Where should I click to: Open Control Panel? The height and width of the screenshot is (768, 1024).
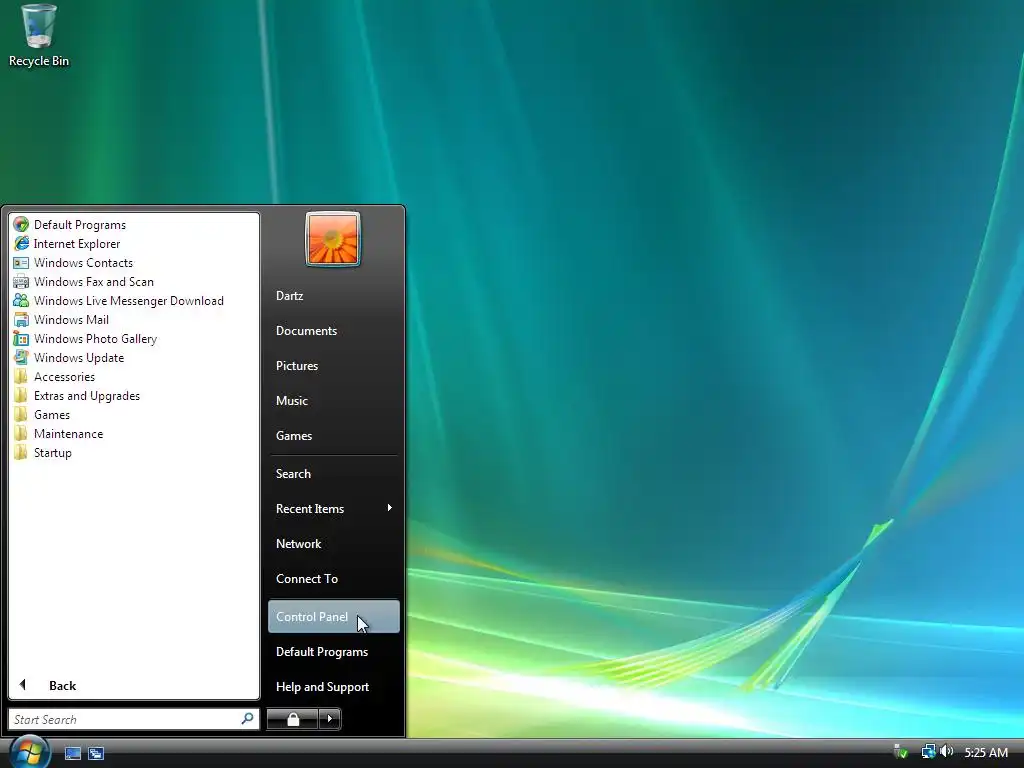tap(333, 616)
